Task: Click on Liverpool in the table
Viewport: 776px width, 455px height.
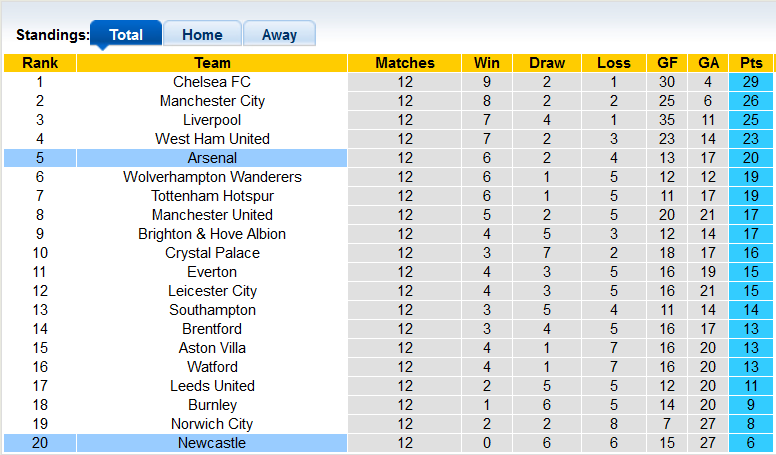Action: [x=212, y=120]
